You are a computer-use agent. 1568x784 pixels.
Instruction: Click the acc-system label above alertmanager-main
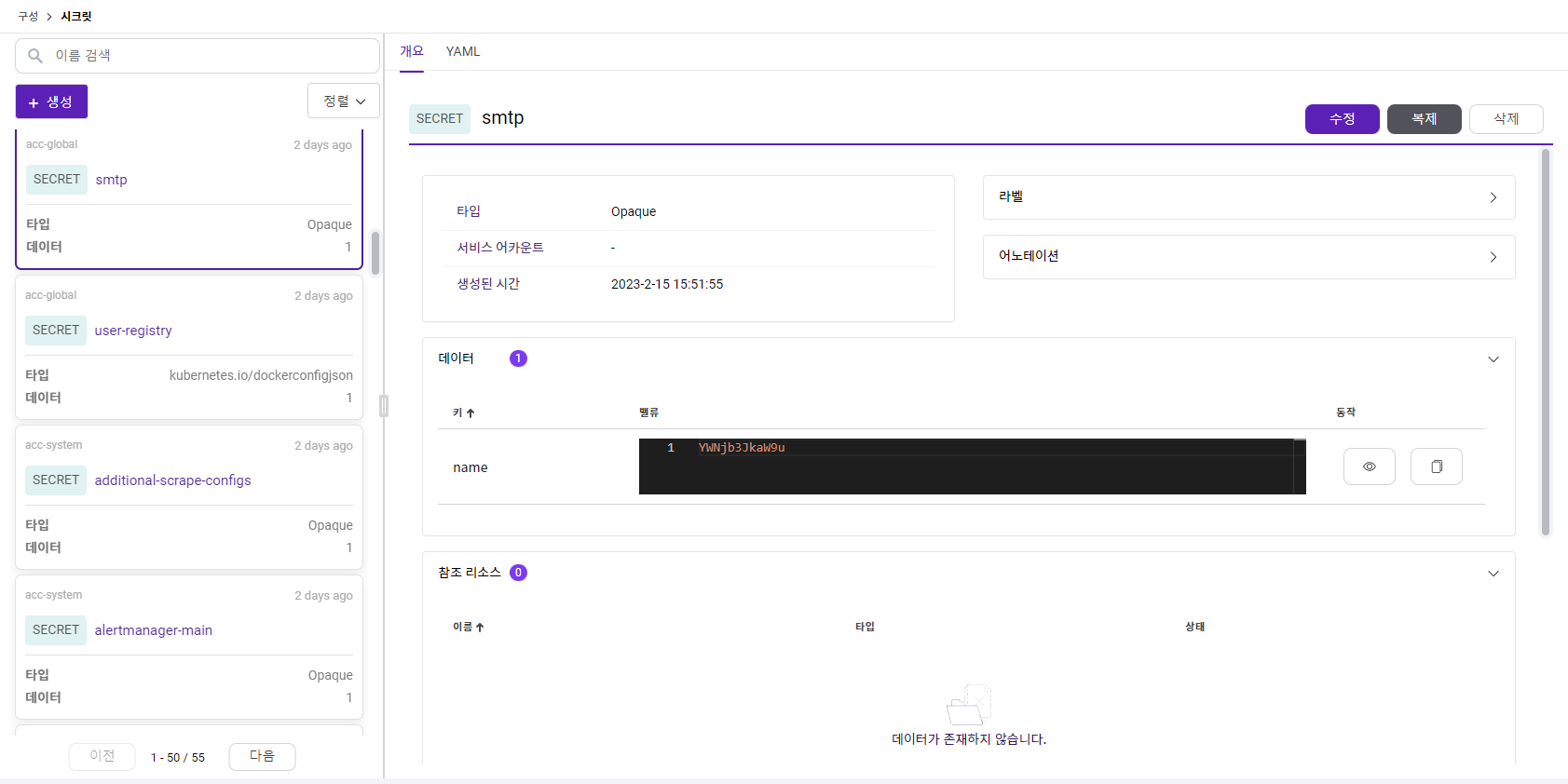tap(53, 595)
